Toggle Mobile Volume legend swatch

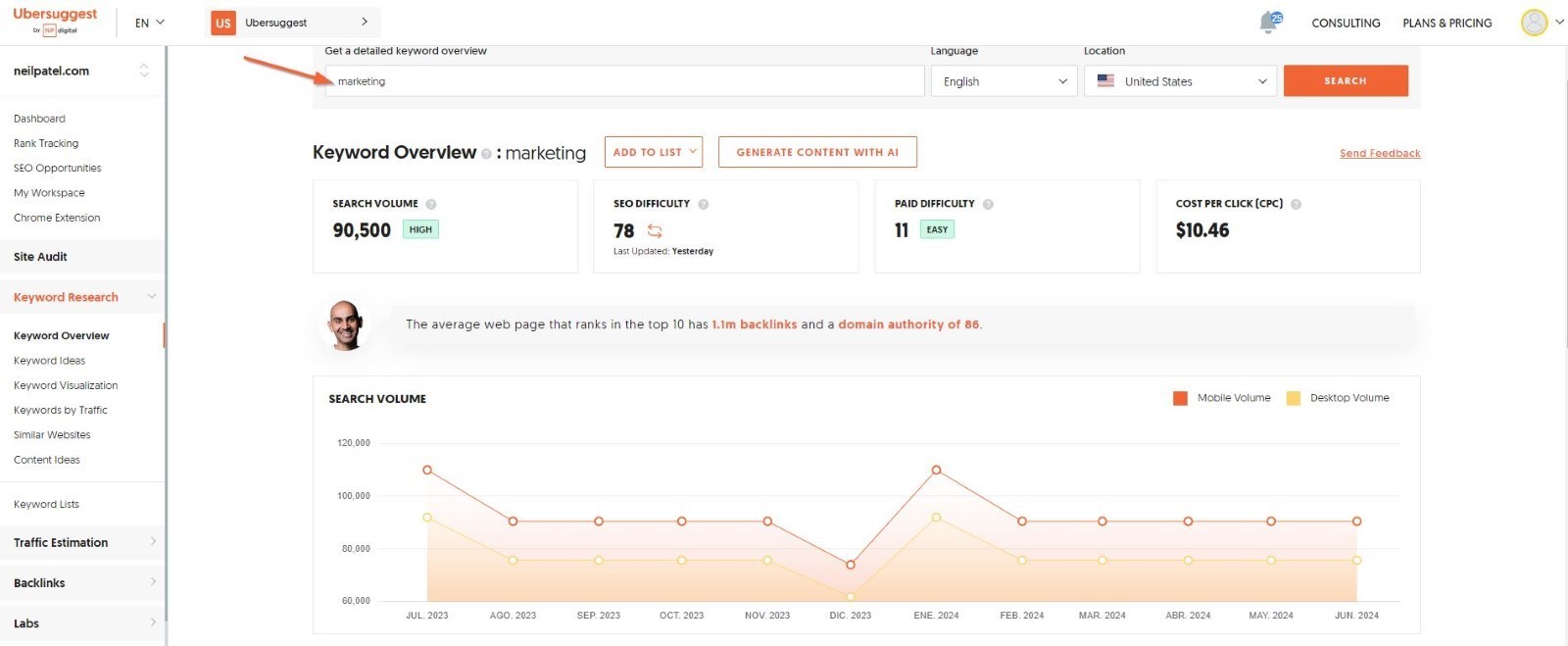coord(1180,398)
